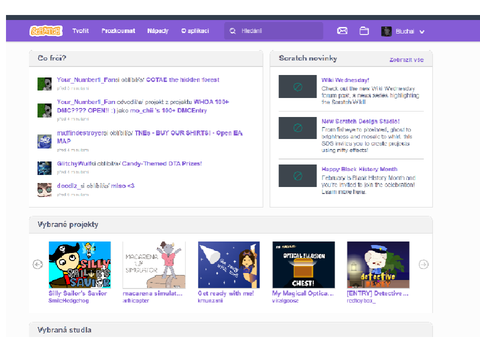Click the Zobrazit vše link

(407, 60)
